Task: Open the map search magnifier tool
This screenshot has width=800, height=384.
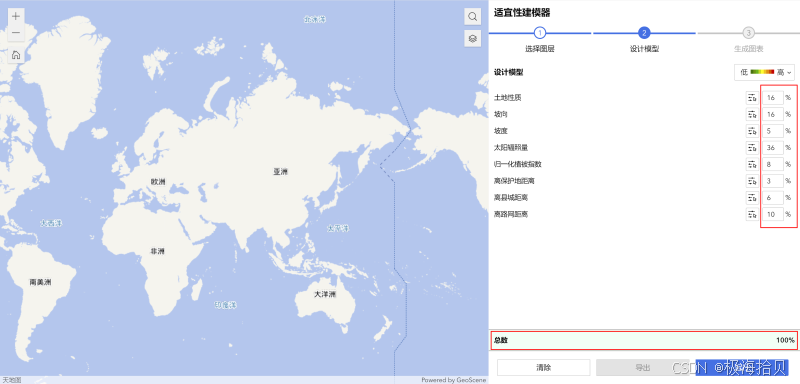Action: tap(472, 16)
